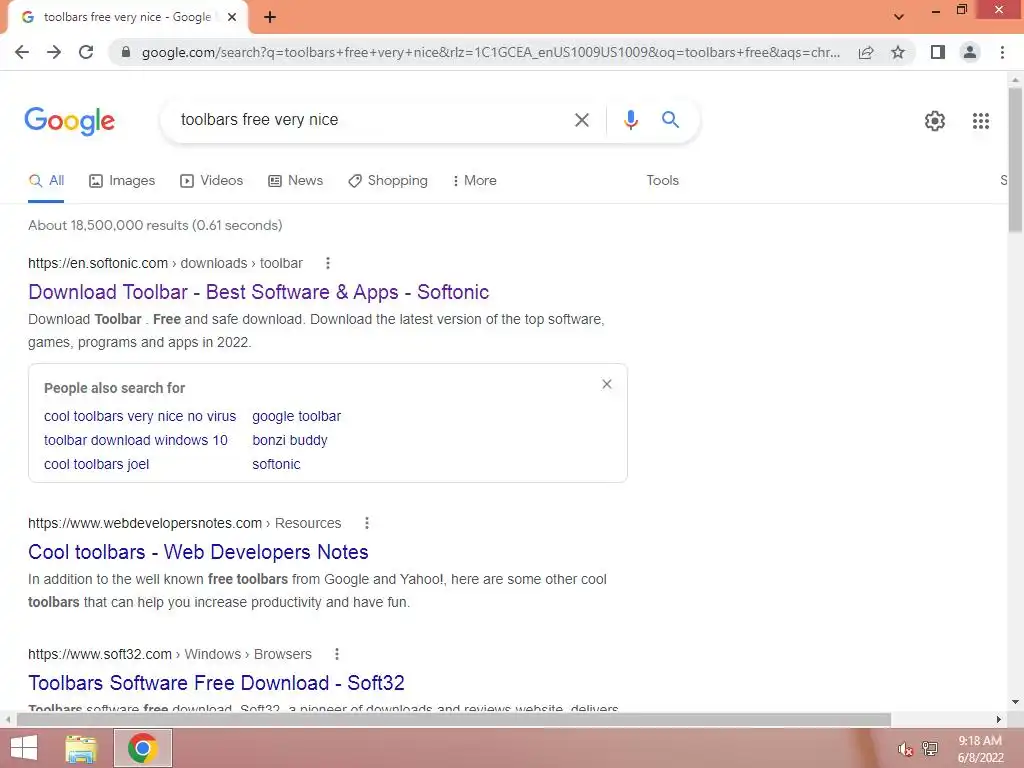Click Chrome icon in taskbar
Viewport: 1024px width, 768px height.
pos(142,748)
